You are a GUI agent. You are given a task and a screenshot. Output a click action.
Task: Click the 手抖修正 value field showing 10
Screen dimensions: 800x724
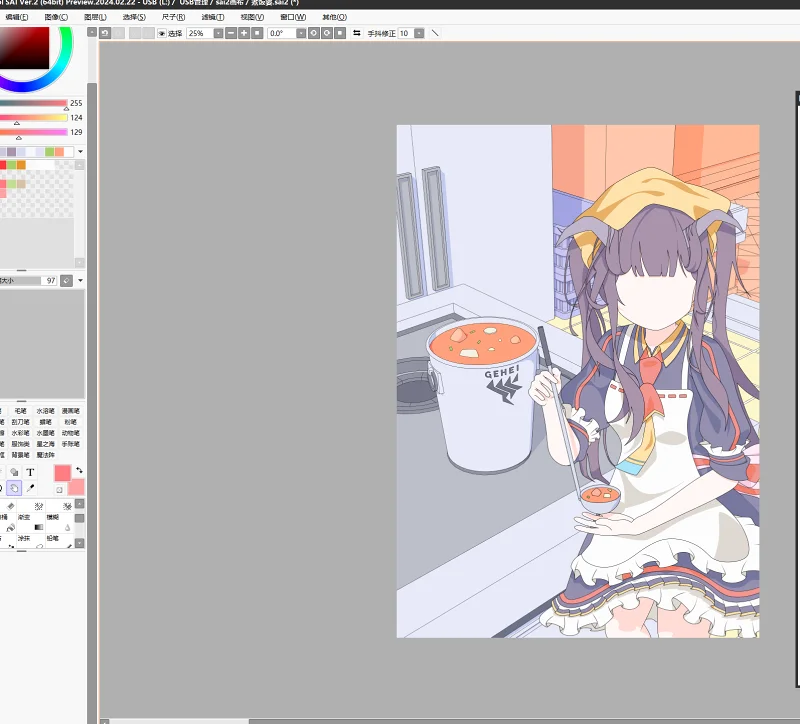click(x=406, y=33)
